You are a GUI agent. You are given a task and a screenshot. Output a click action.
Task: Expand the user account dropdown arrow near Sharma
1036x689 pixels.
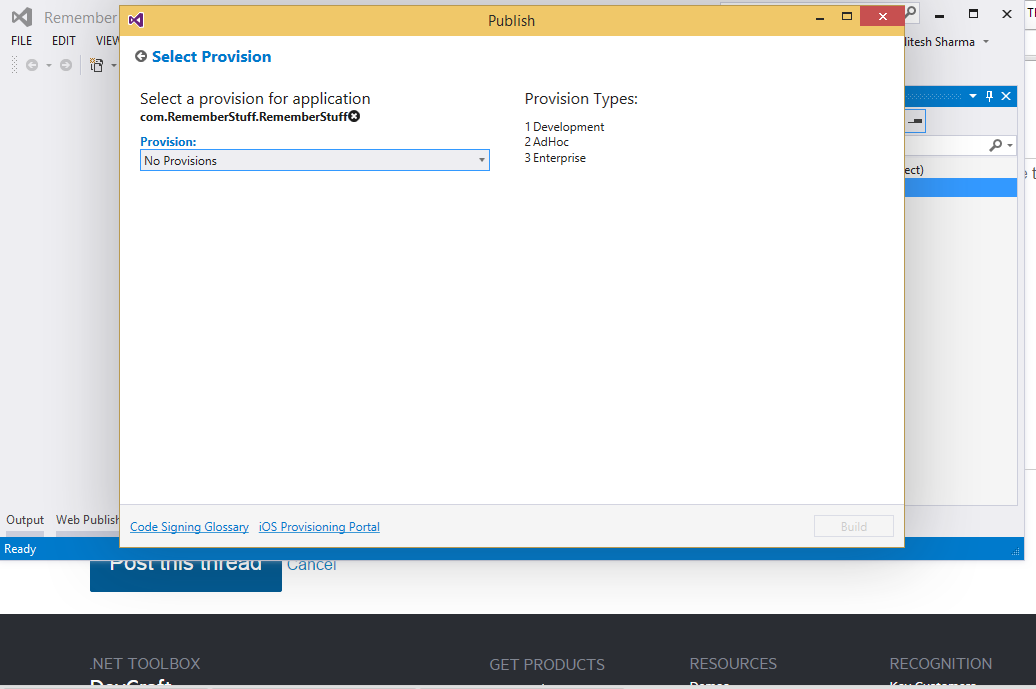[x=986, y=42]
